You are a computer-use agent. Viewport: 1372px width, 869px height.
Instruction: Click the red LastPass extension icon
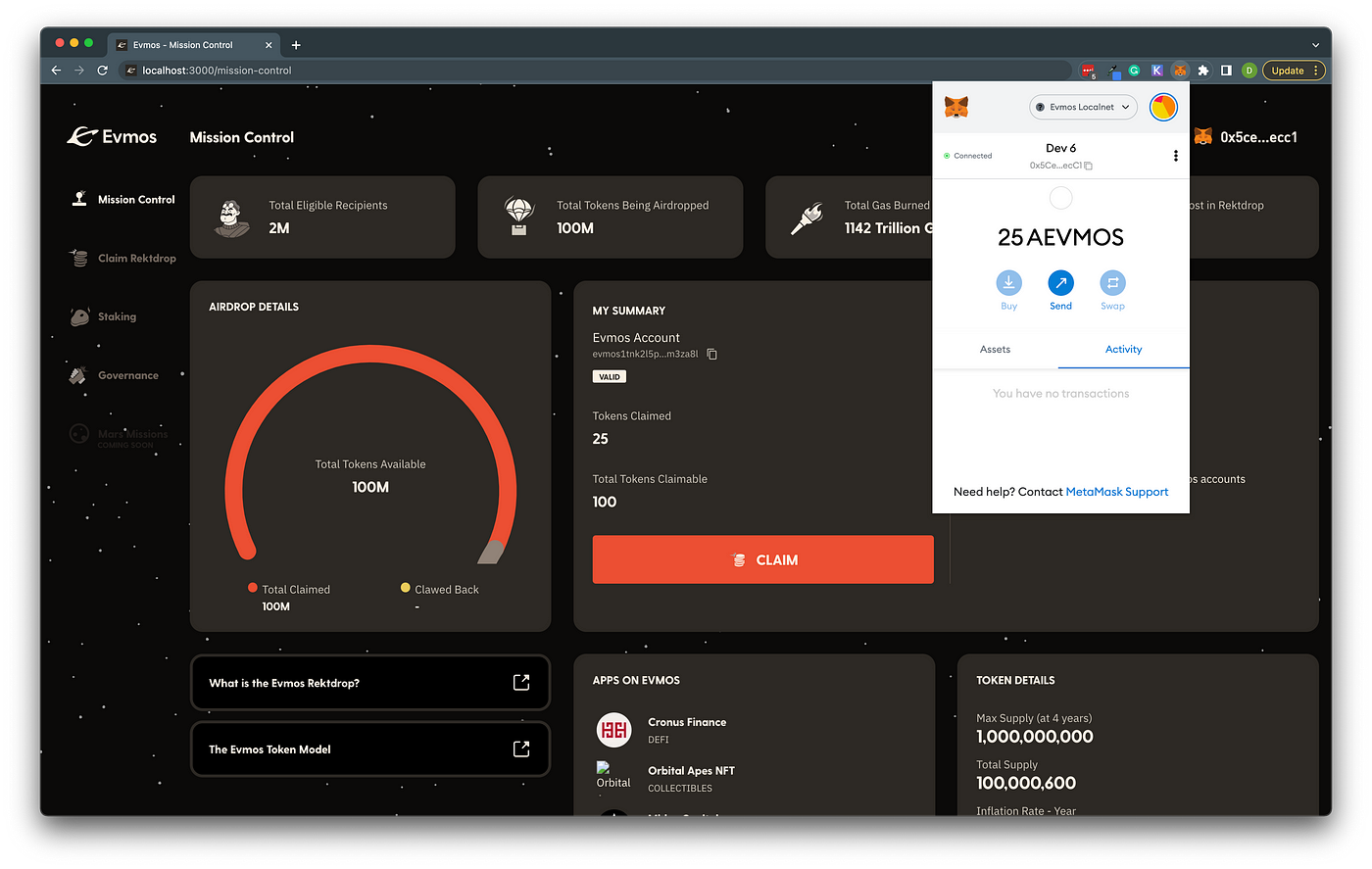pos(1089,71)
